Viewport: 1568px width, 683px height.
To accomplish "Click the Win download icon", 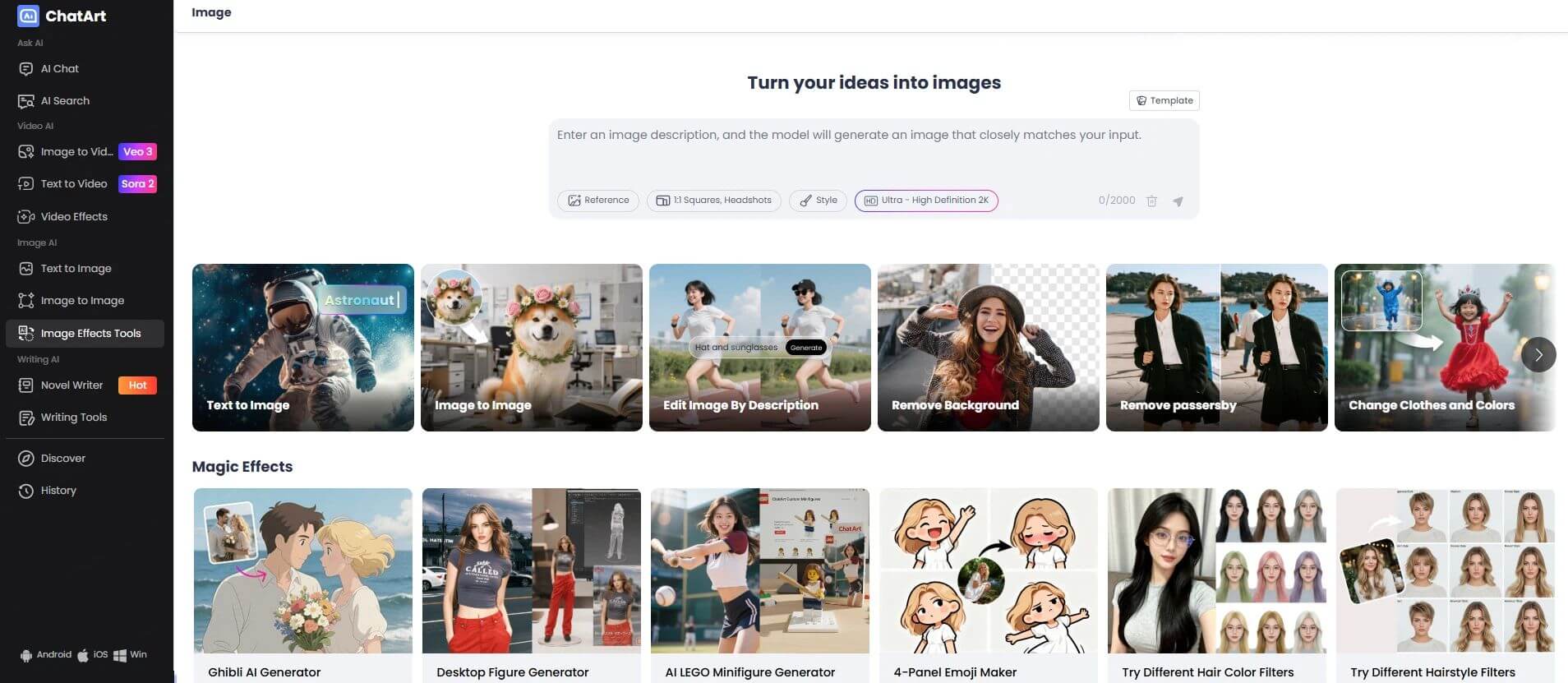I will (x=120, y=655).
